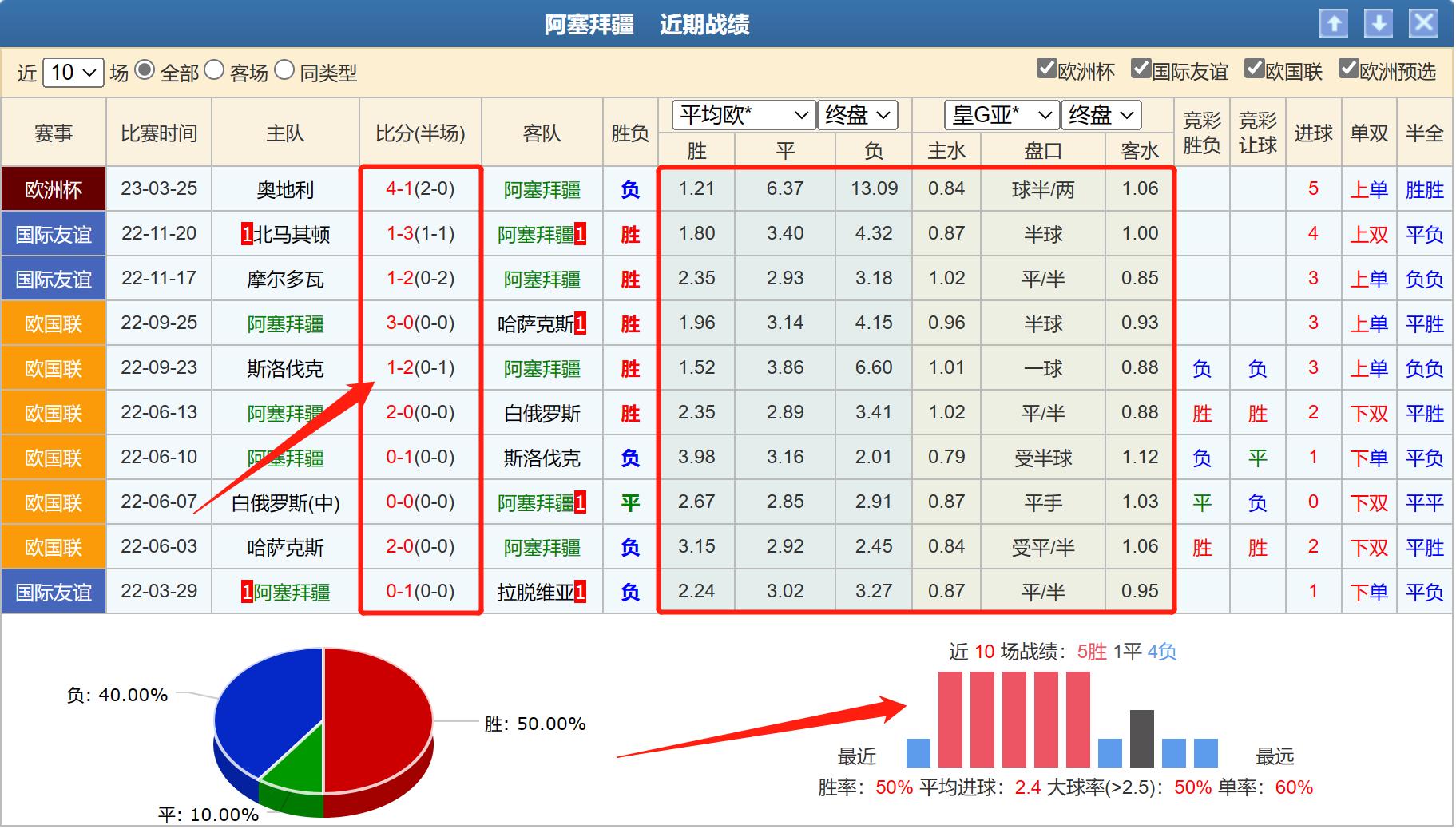The height and width of the screenshot is (829, 1456).
Task: Click the 负负 link in the 斯洛伐克 row
Action: pos(1425,367)
